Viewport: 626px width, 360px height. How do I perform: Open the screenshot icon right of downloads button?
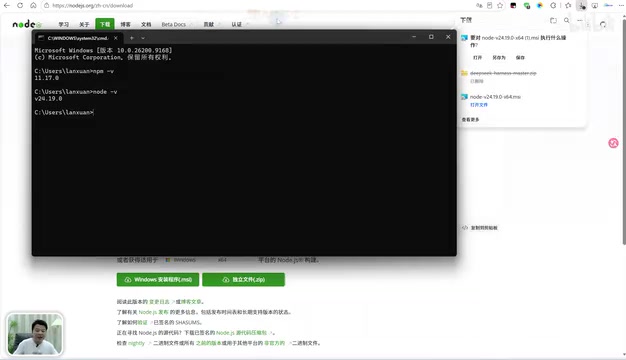595,6
